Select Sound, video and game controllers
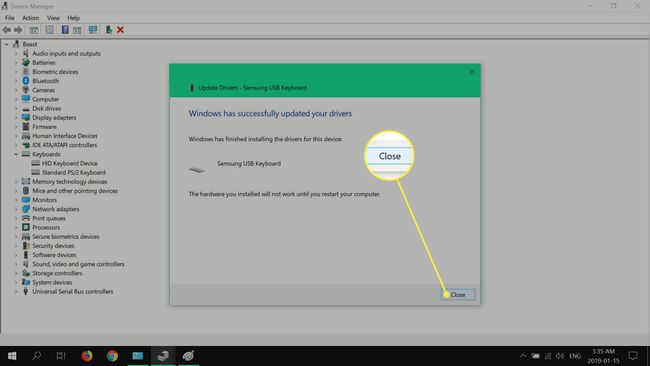 tap(78, 264)
